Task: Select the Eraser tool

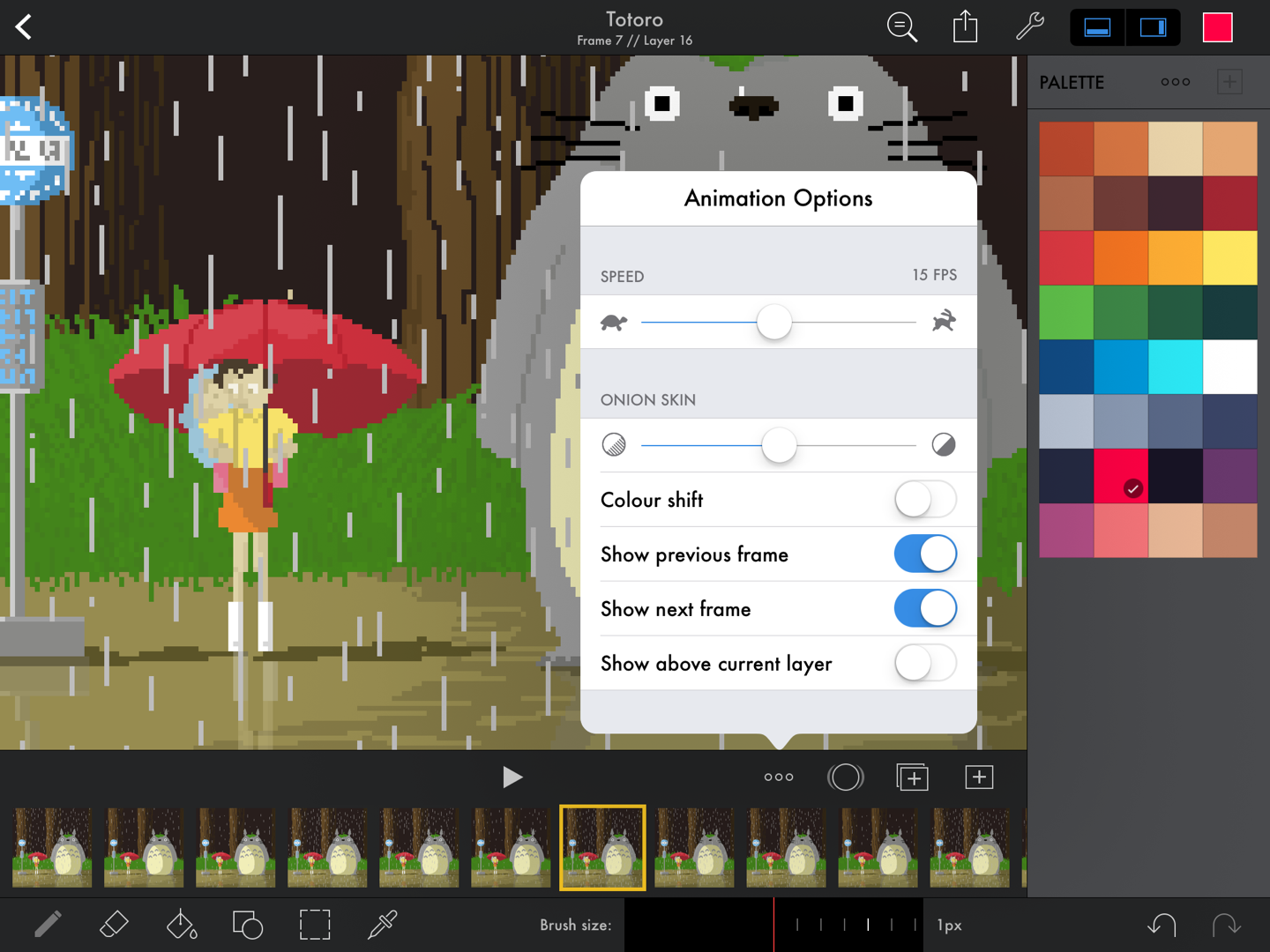Action: [114, 925]
